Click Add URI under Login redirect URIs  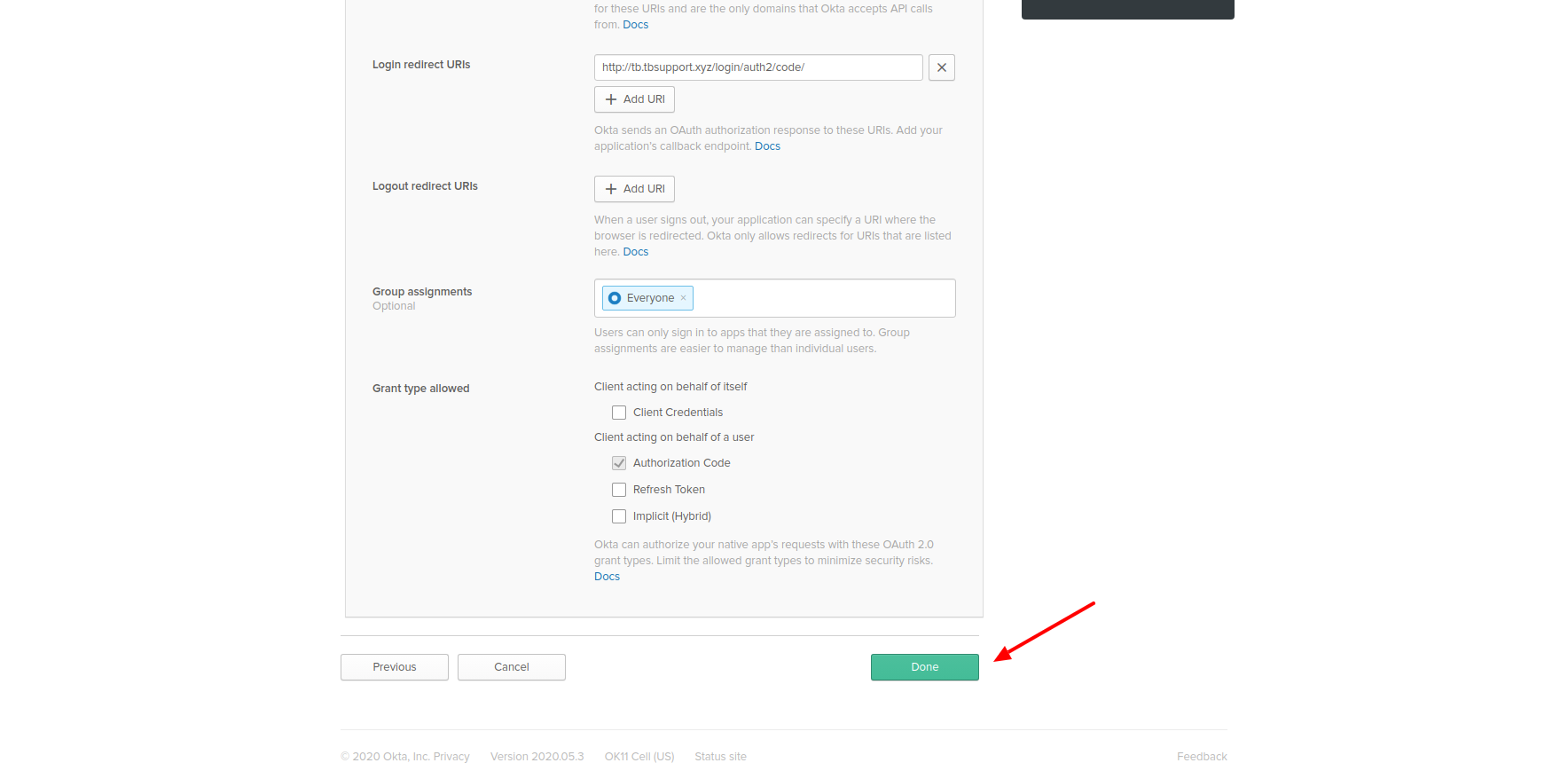pos(634,99)
